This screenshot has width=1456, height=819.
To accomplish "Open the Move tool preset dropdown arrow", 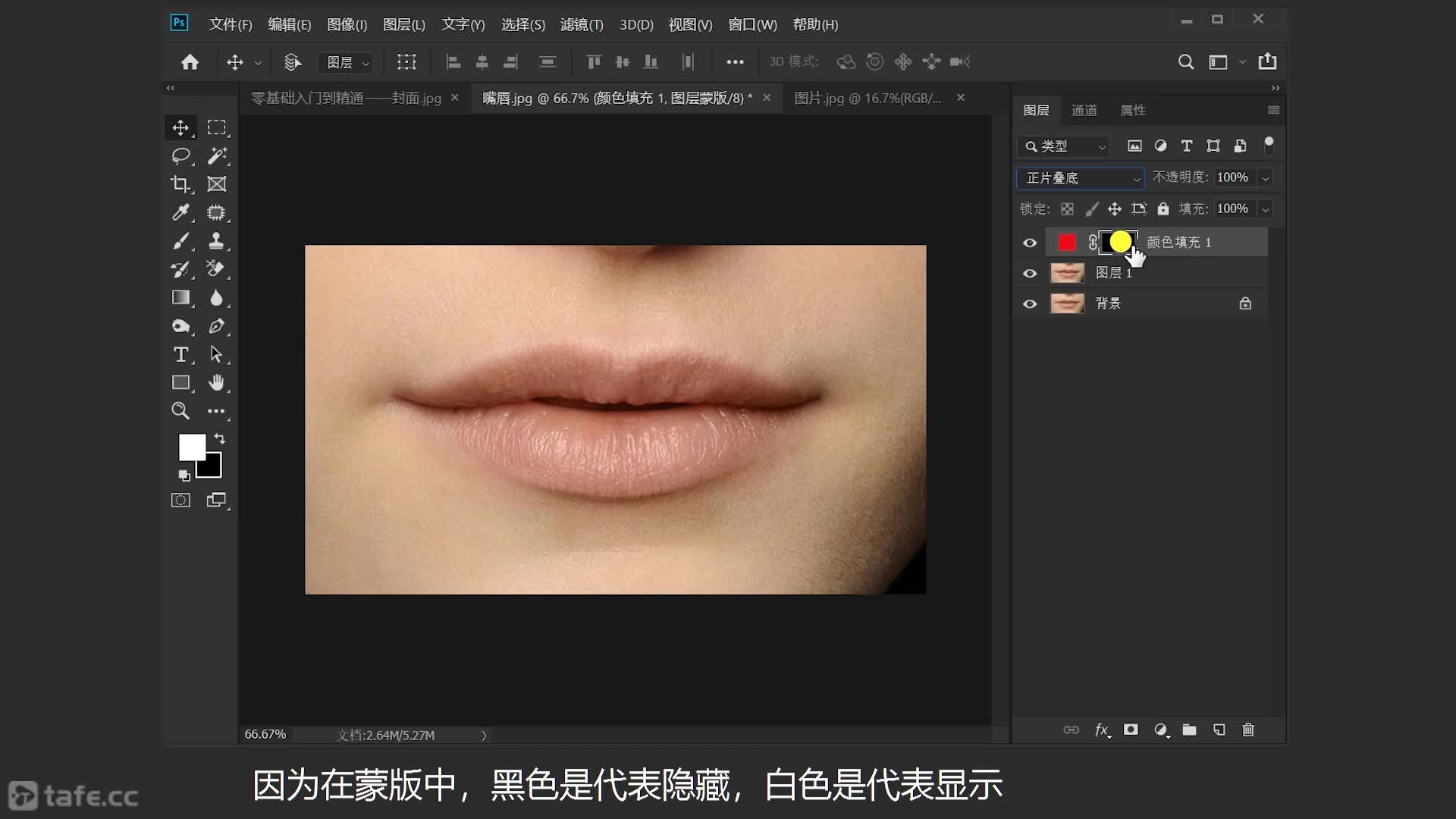I will [258, 63].
